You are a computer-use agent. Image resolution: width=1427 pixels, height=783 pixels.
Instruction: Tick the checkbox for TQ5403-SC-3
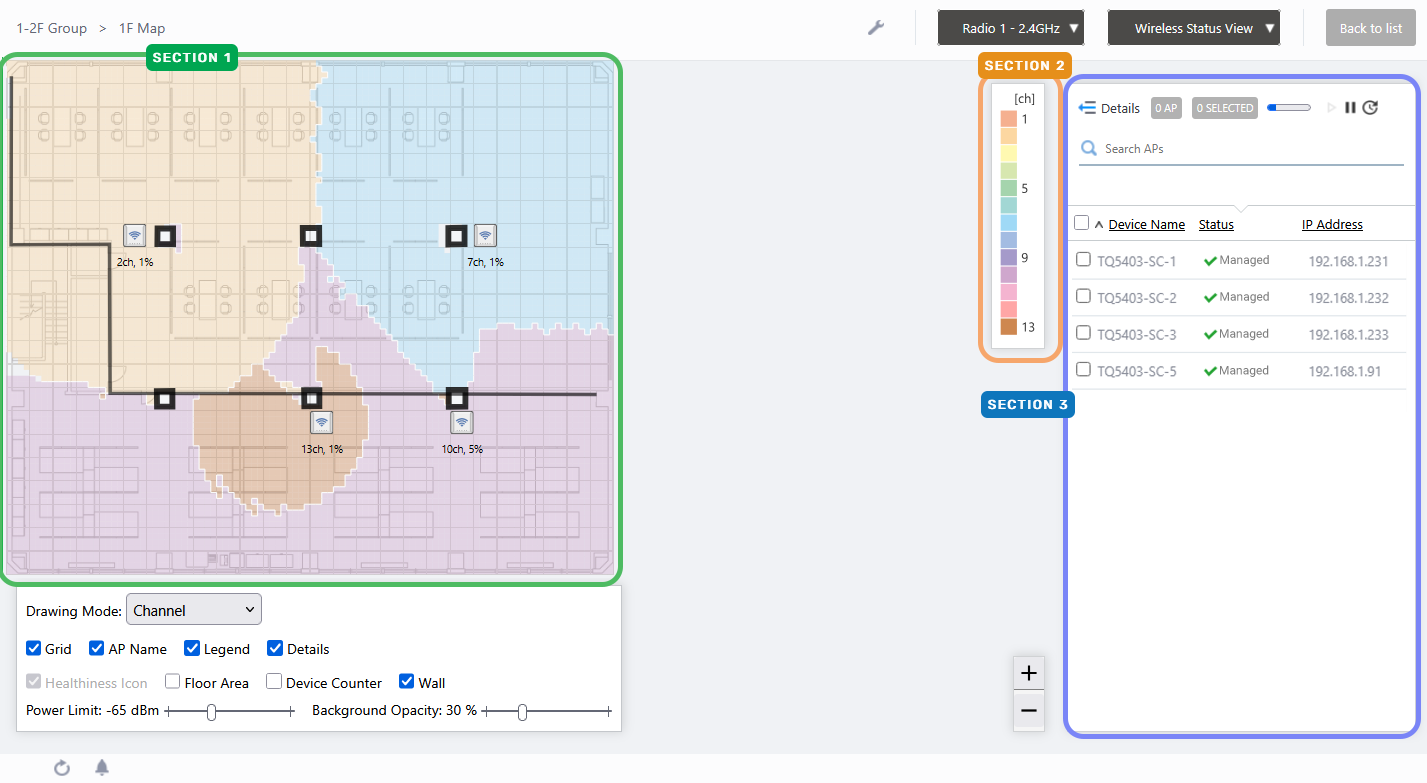point(1083,333)
